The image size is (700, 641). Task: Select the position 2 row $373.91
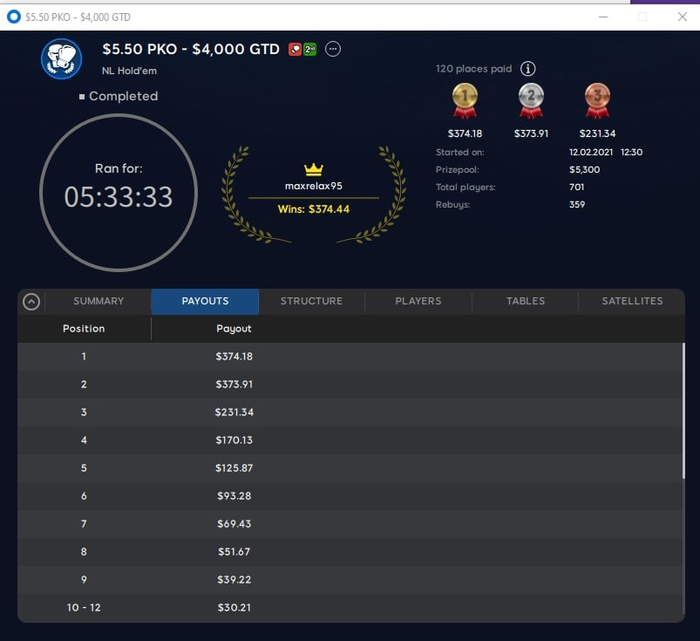point(349,384)
